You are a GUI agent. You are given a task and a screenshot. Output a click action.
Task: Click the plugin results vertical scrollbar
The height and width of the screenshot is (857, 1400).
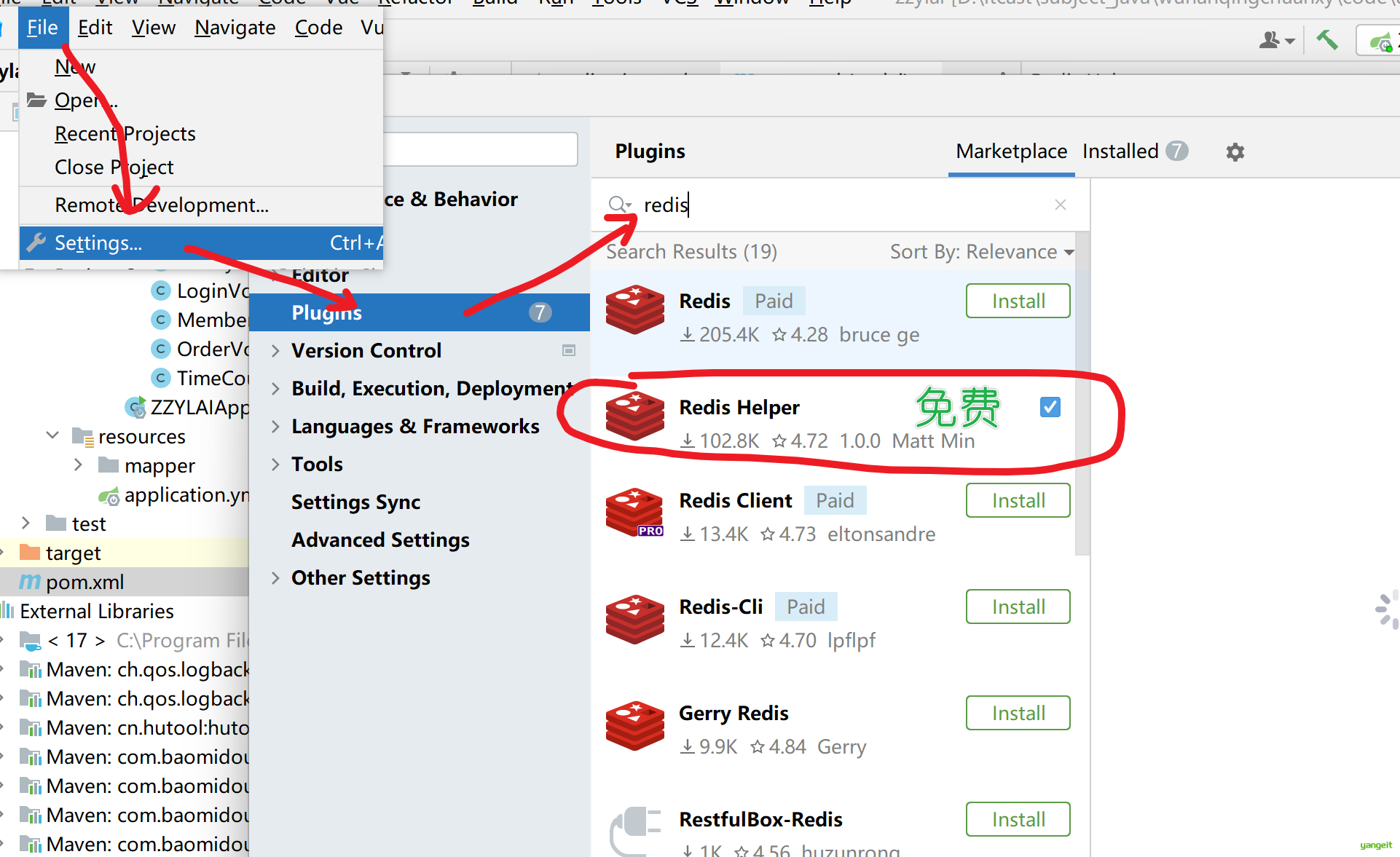1082,393
